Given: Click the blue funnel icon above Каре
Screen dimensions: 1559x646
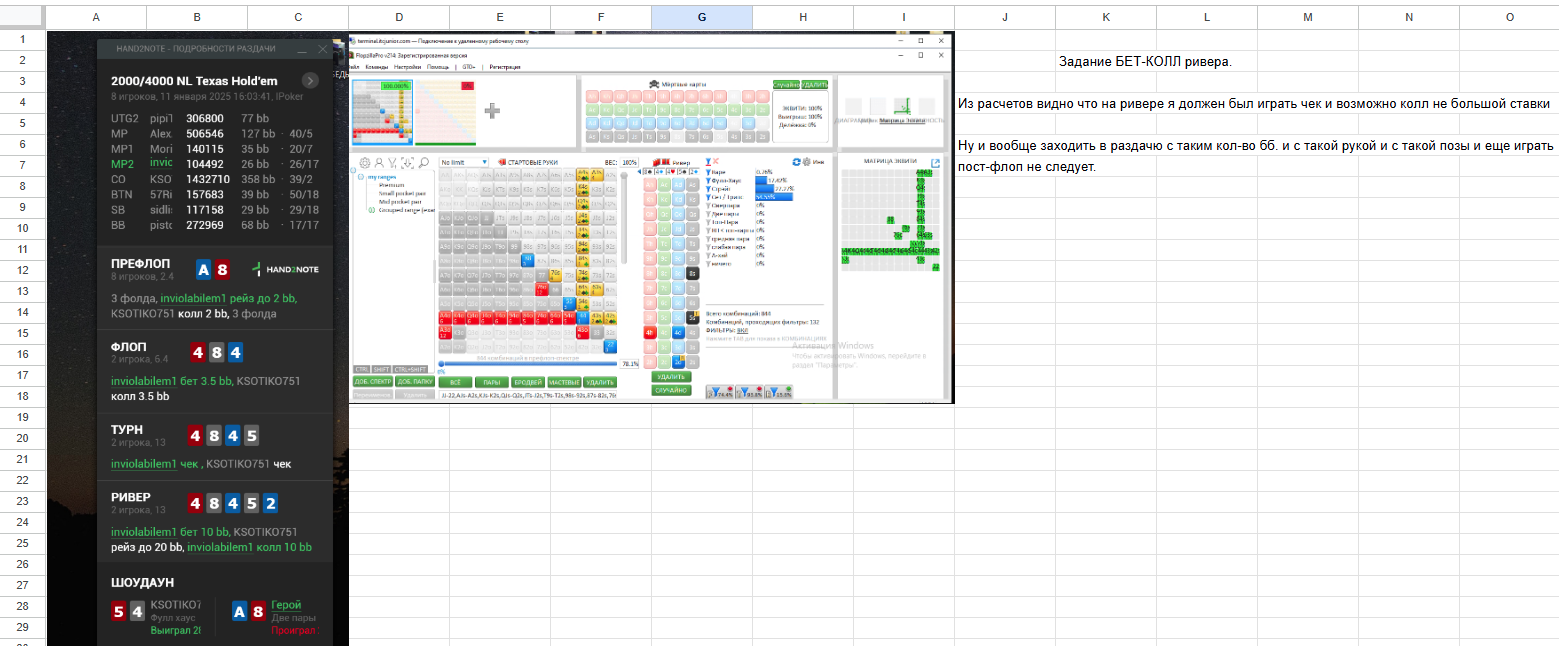Looking at the screenshot, I should (708, 161).
